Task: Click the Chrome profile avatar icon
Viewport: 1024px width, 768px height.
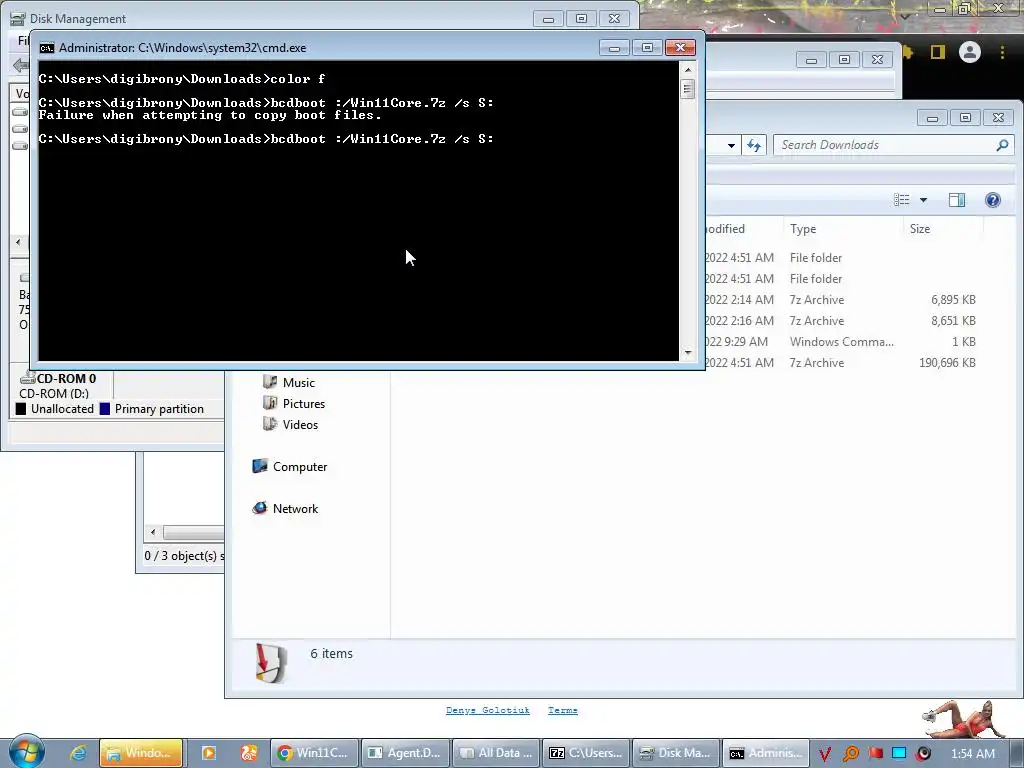Action: pyautogui.click(x=970, y=52)
